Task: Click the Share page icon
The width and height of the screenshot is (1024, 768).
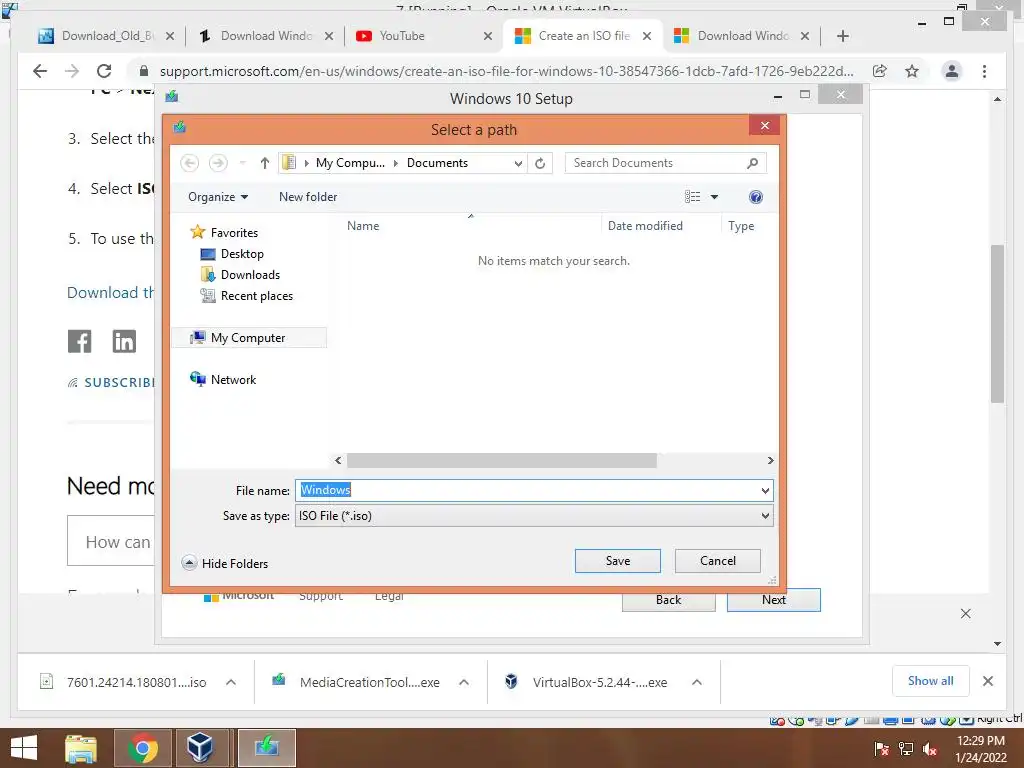Action: point(880,71)
